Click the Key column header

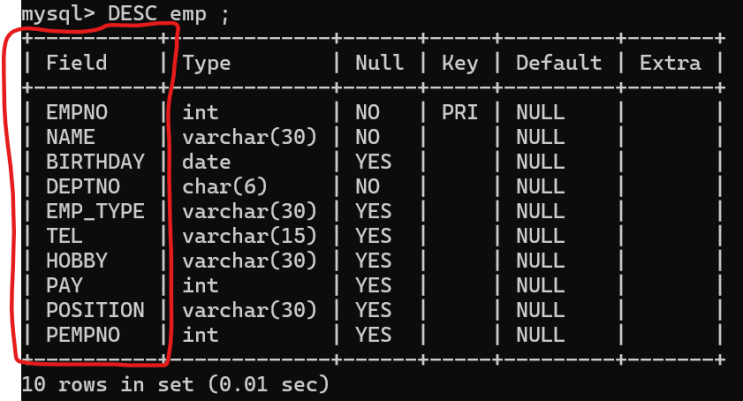459,63
